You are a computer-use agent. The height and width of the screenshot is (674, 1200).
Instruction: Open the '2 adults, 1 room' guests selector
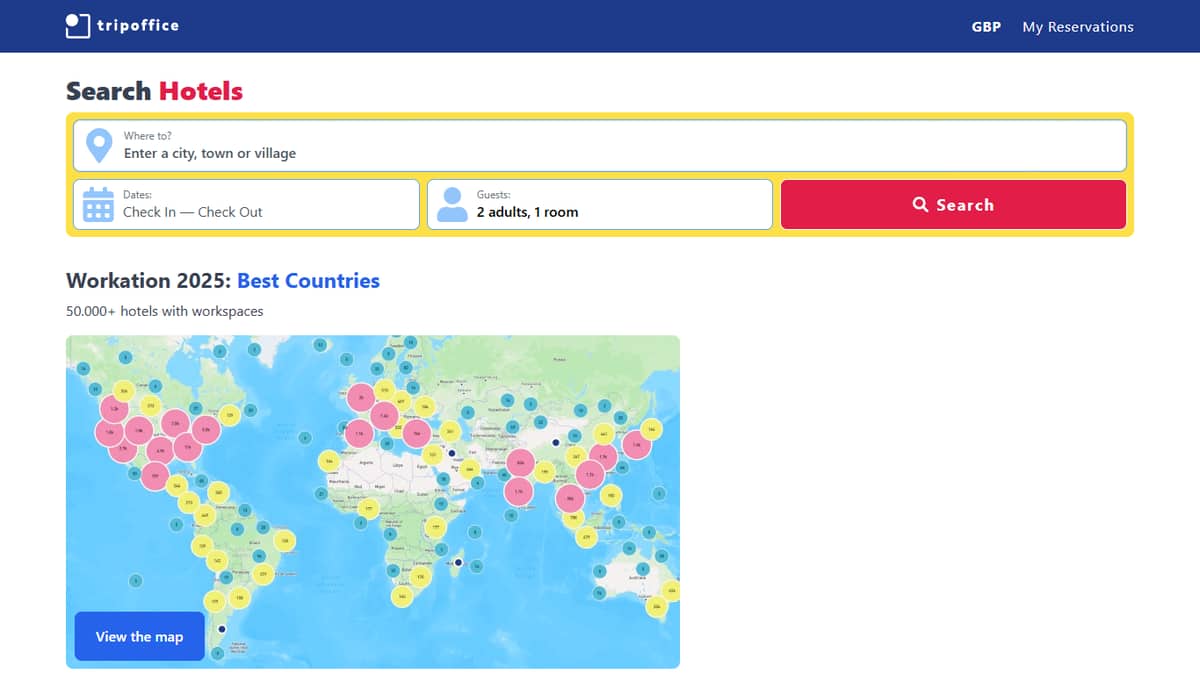[600, 204]
